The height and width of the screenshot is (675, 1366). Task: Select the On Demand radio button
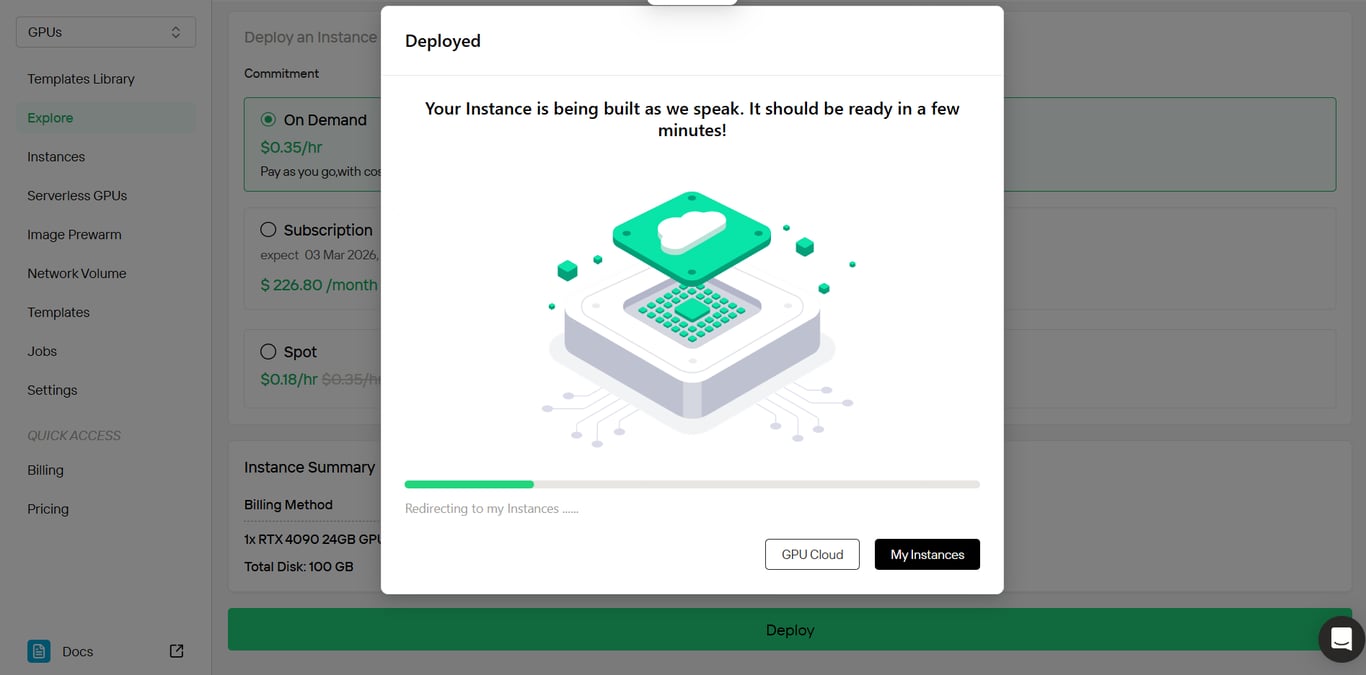click(268, 119)
